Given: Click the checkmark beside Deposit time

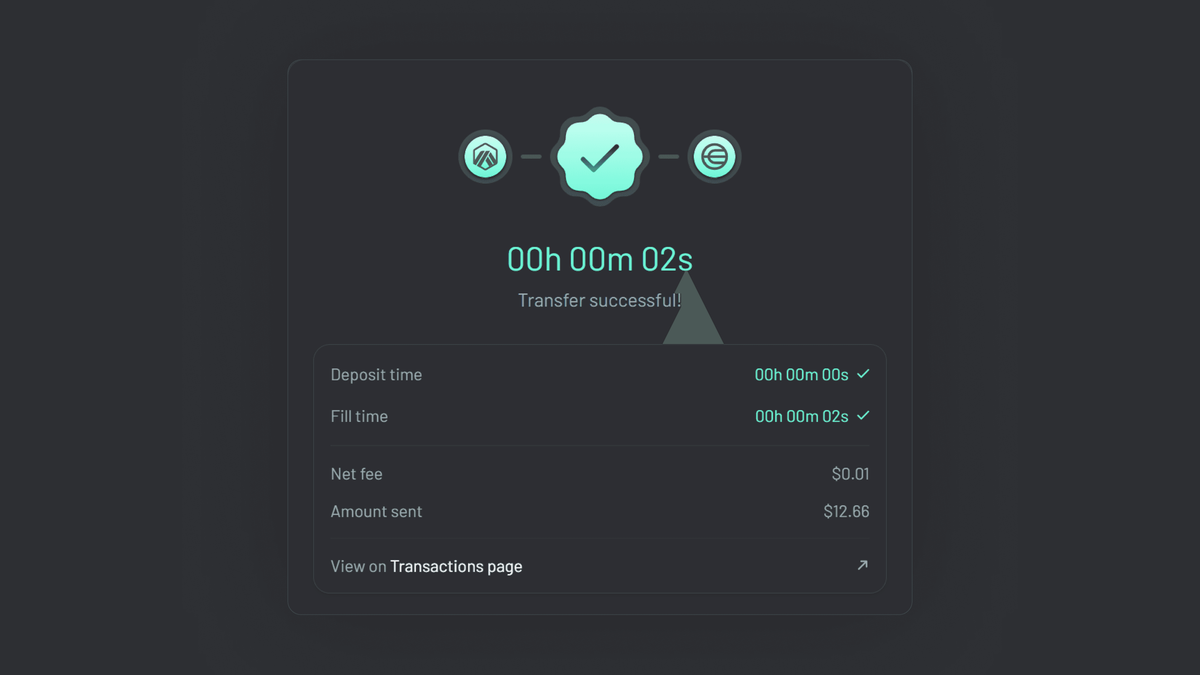Looking at the screenshot, I should pyautogui.click(x=864, y=374).
